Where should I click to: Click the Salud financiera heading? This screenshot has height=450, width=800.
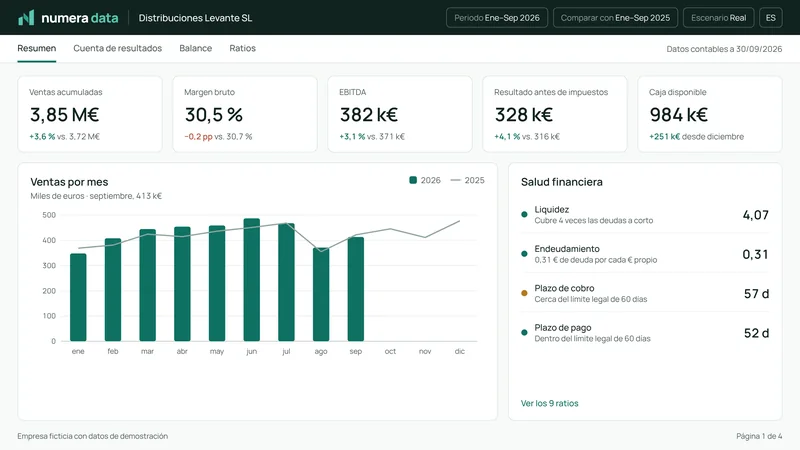(562, 182)
